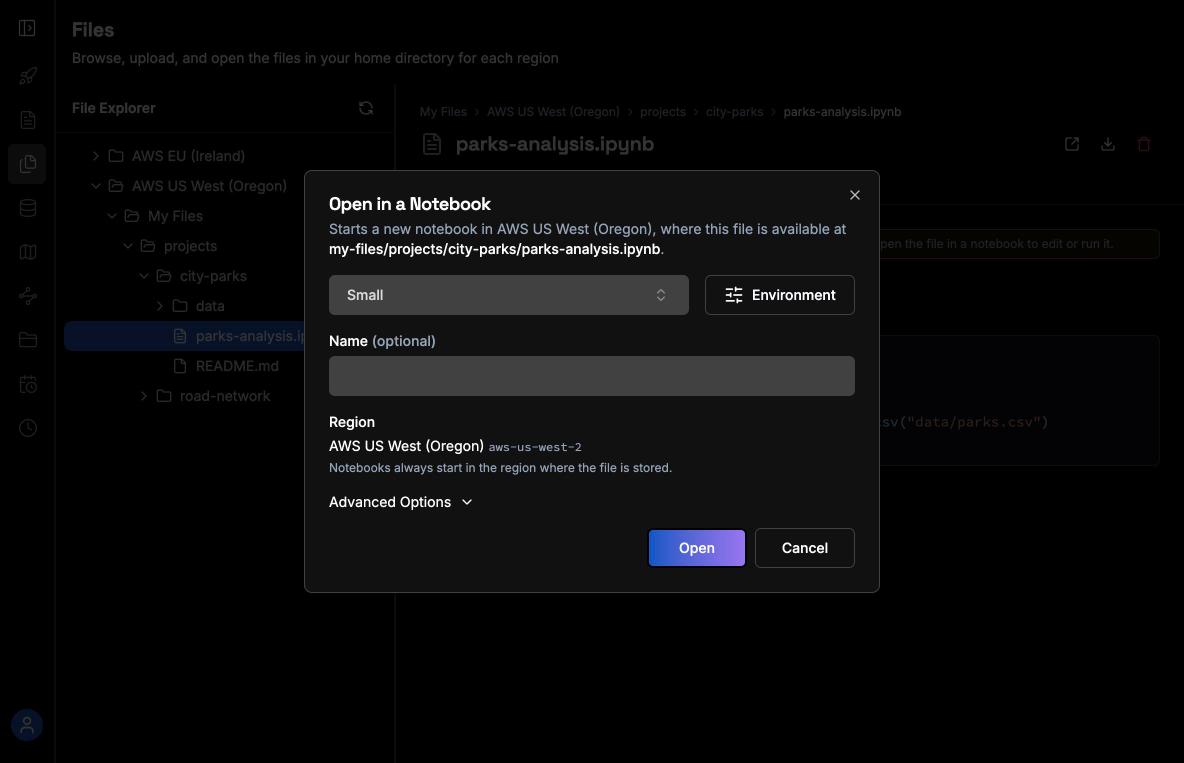This screenshot has width=1184, height=763.
Task: Collapse the AWS US West (Oregon) folder
Action: [x=96, y=186]
